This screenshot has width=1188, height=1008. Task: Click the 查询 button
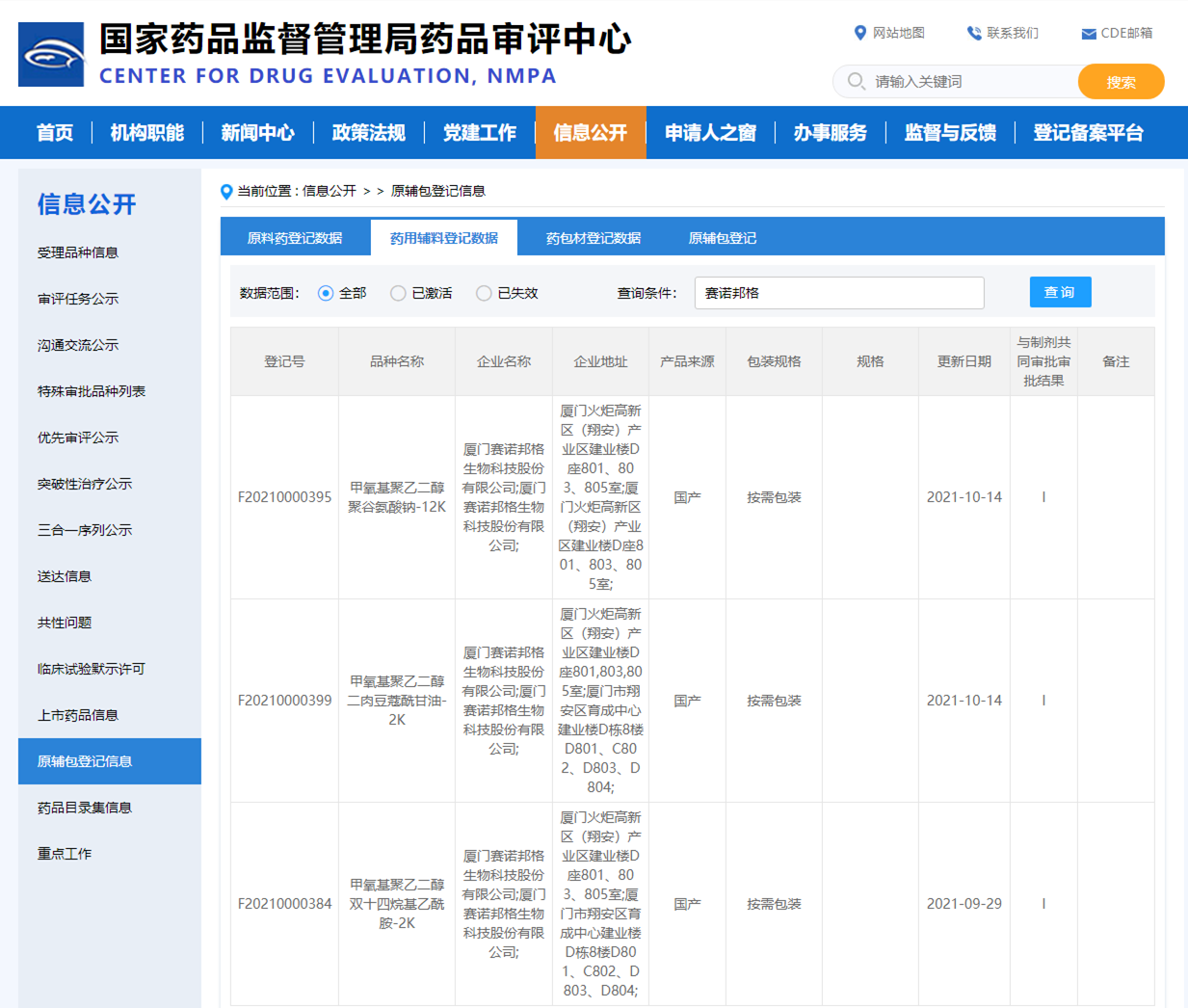click(1060, 291)
